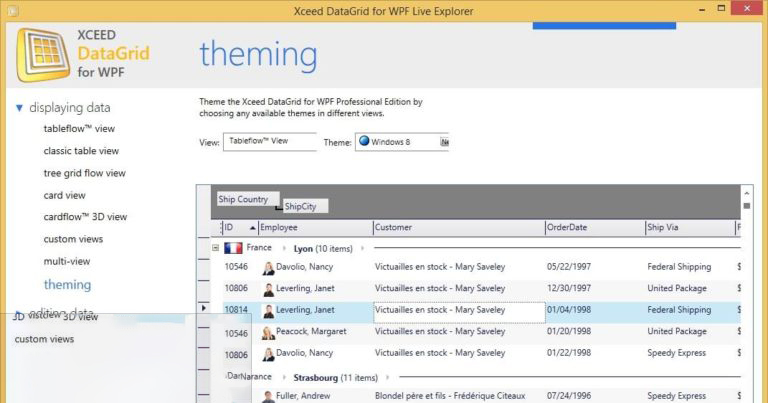Open the tree grid flow view sample
768x403 pixels.
(84, 173)
